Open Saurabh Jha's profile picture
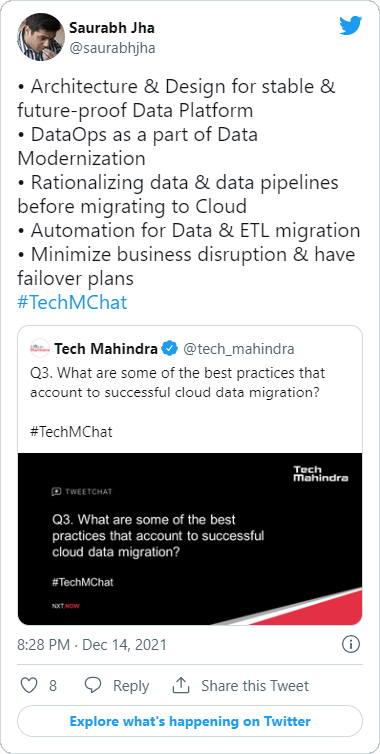380x754 pixels. click(x=41, y=37)
